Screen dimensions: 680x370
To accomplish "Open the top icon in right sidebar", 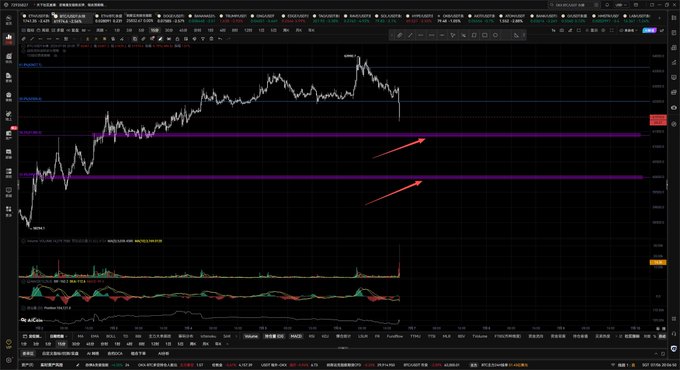I will tap(673, 18).
